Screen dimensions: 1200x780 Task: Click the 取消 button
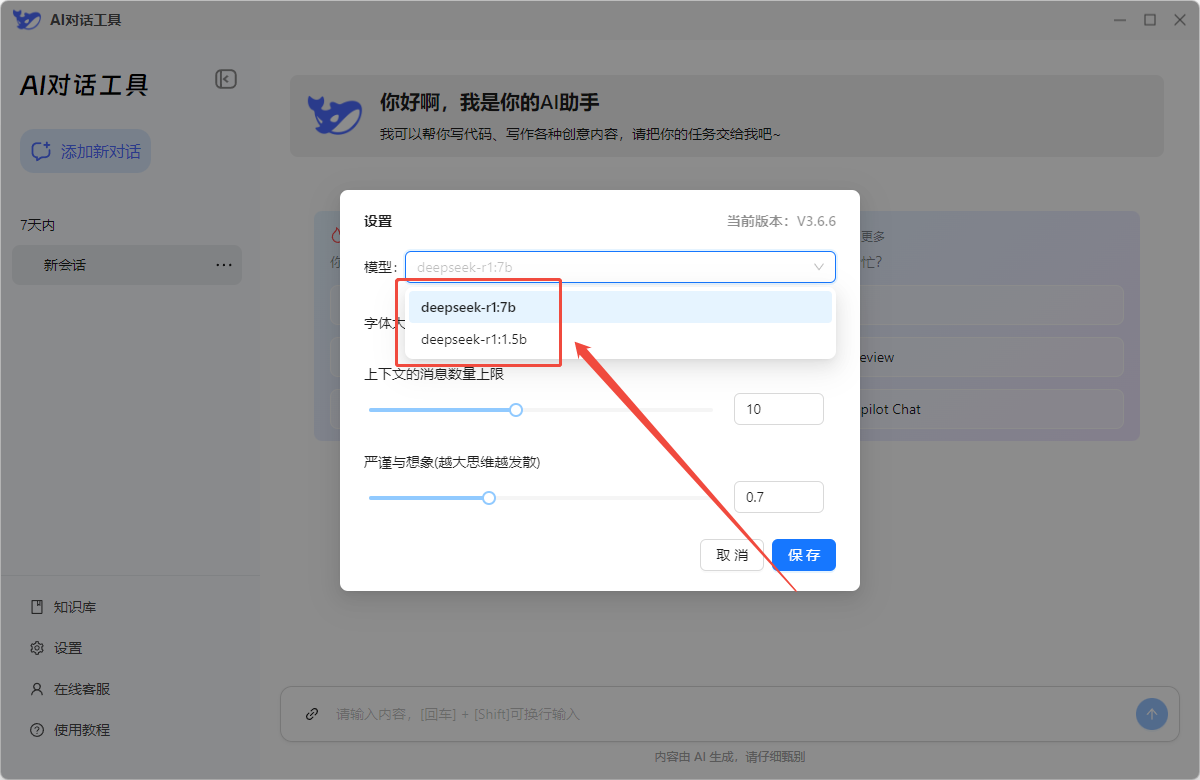[x=732, y=555]
